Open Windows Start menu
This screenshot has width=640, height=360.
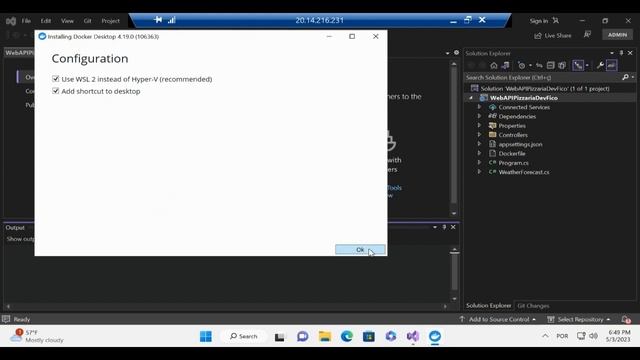(x=206, y=336)
